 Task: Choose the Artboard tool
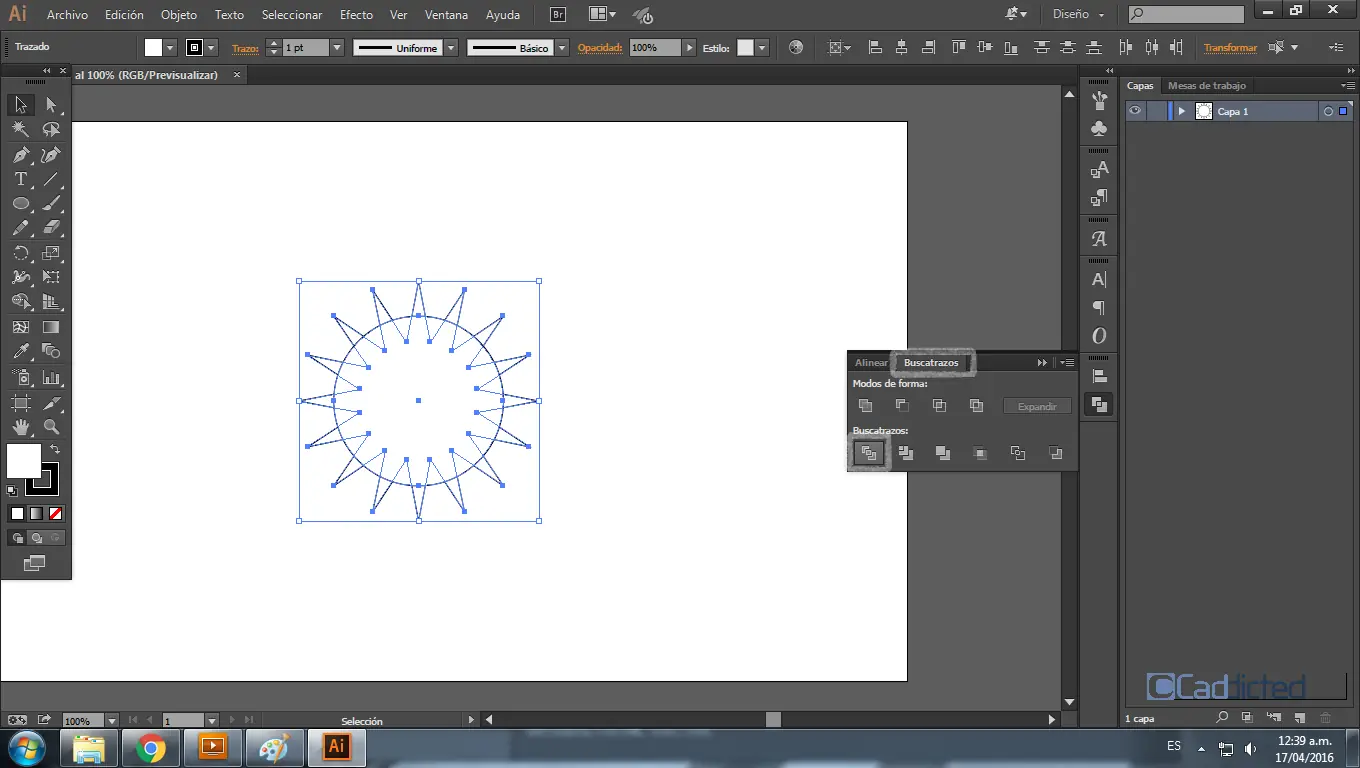pyautogui.click(x=20, y=402)
